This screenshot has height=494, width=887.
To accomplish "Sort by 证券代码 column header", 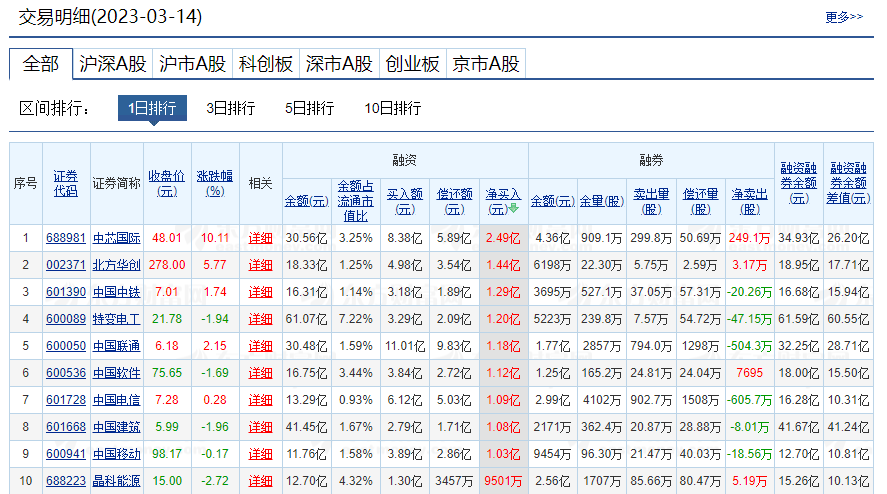I will (x=65, y=183).
